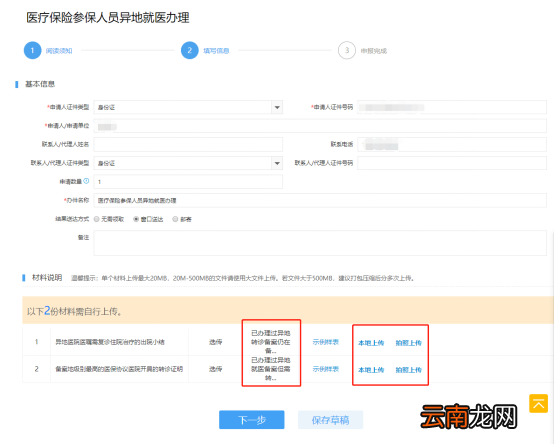
Task: Click the step 1 circle 阅读须知
Action: 33,51
